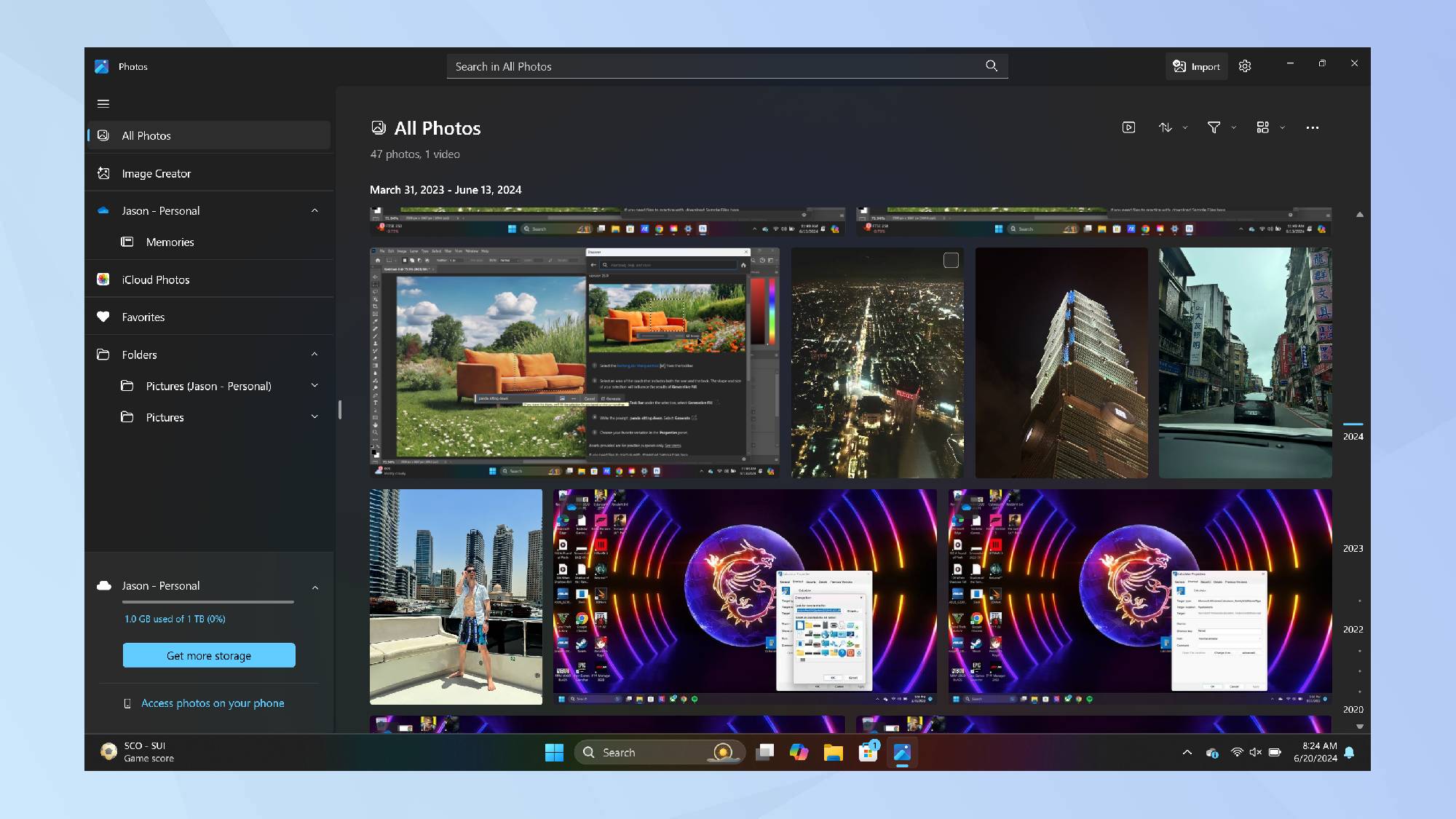Screen dimensions: 1456x819
Task: Open File Explorer from taskbar
Action: click(x=833, y=752)
